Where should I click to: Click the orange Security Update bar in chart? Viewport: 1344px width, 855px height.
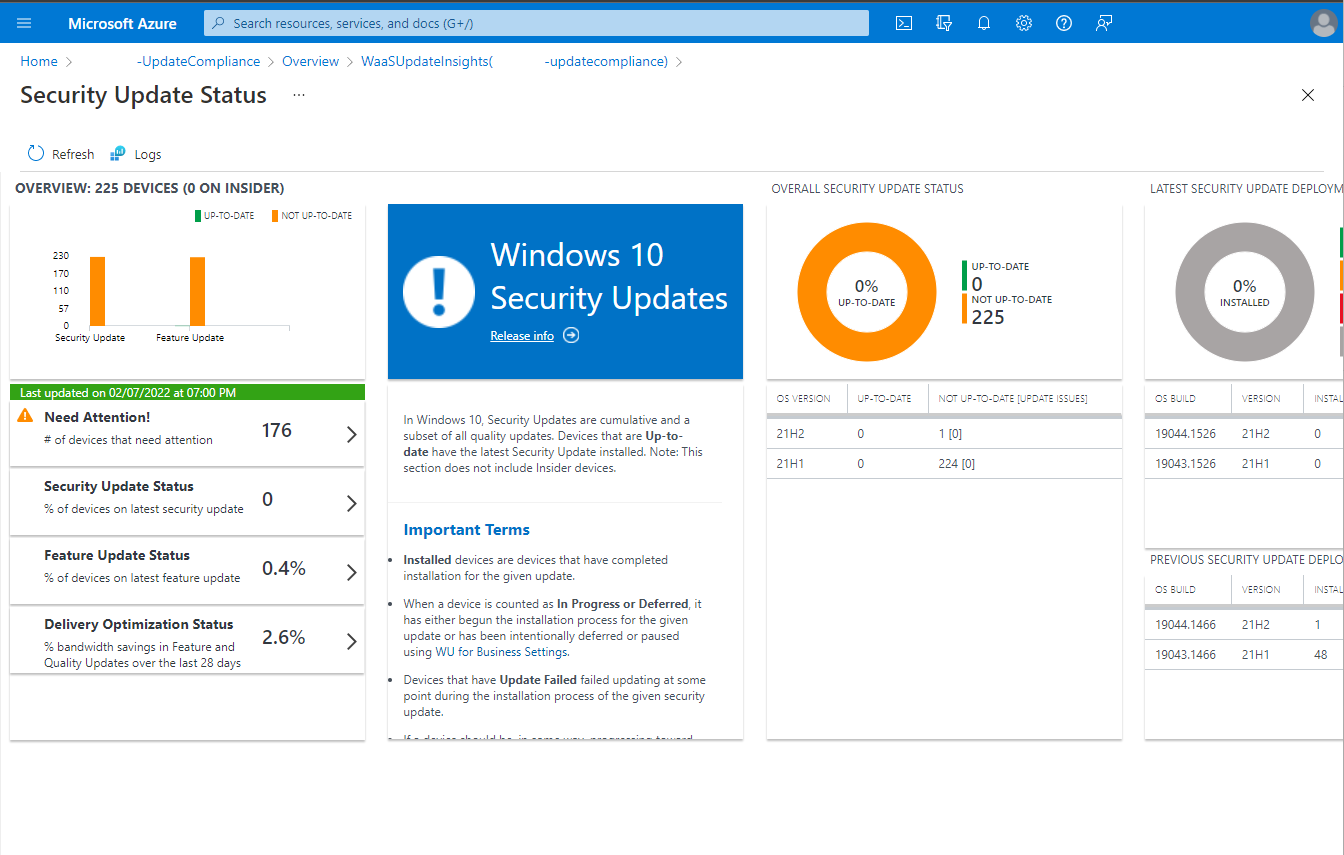(97, 291)
